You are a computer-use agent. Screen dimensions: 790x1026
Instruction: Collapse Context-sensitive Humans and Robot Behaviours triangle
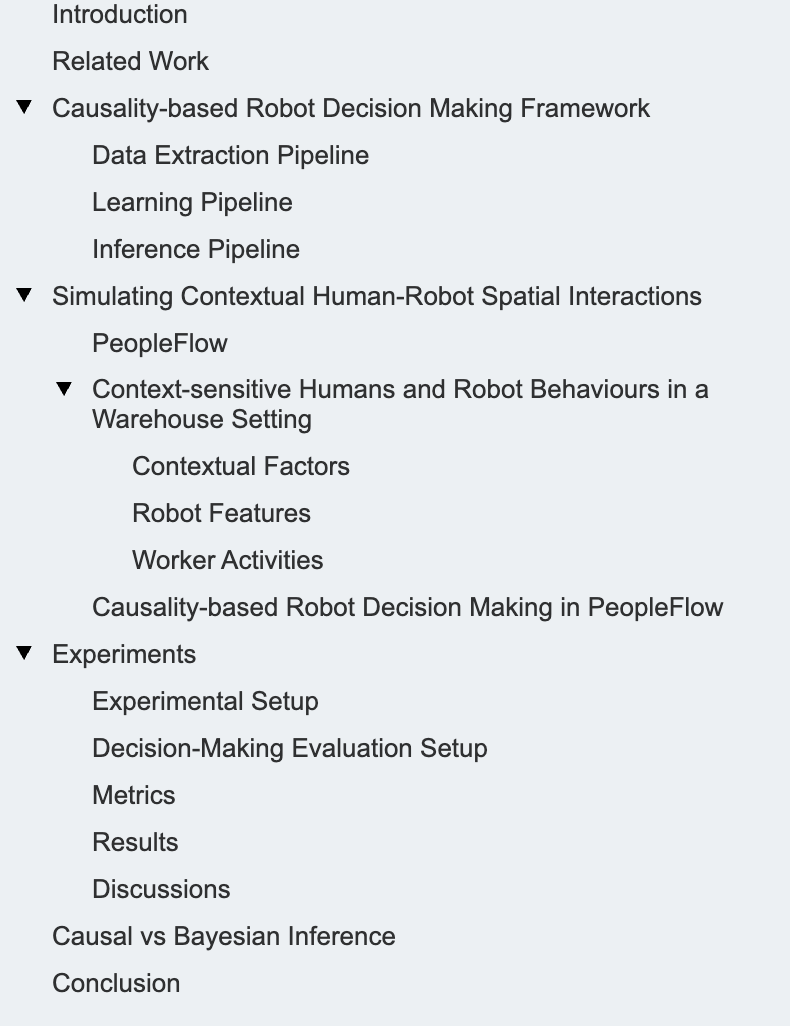65,388
